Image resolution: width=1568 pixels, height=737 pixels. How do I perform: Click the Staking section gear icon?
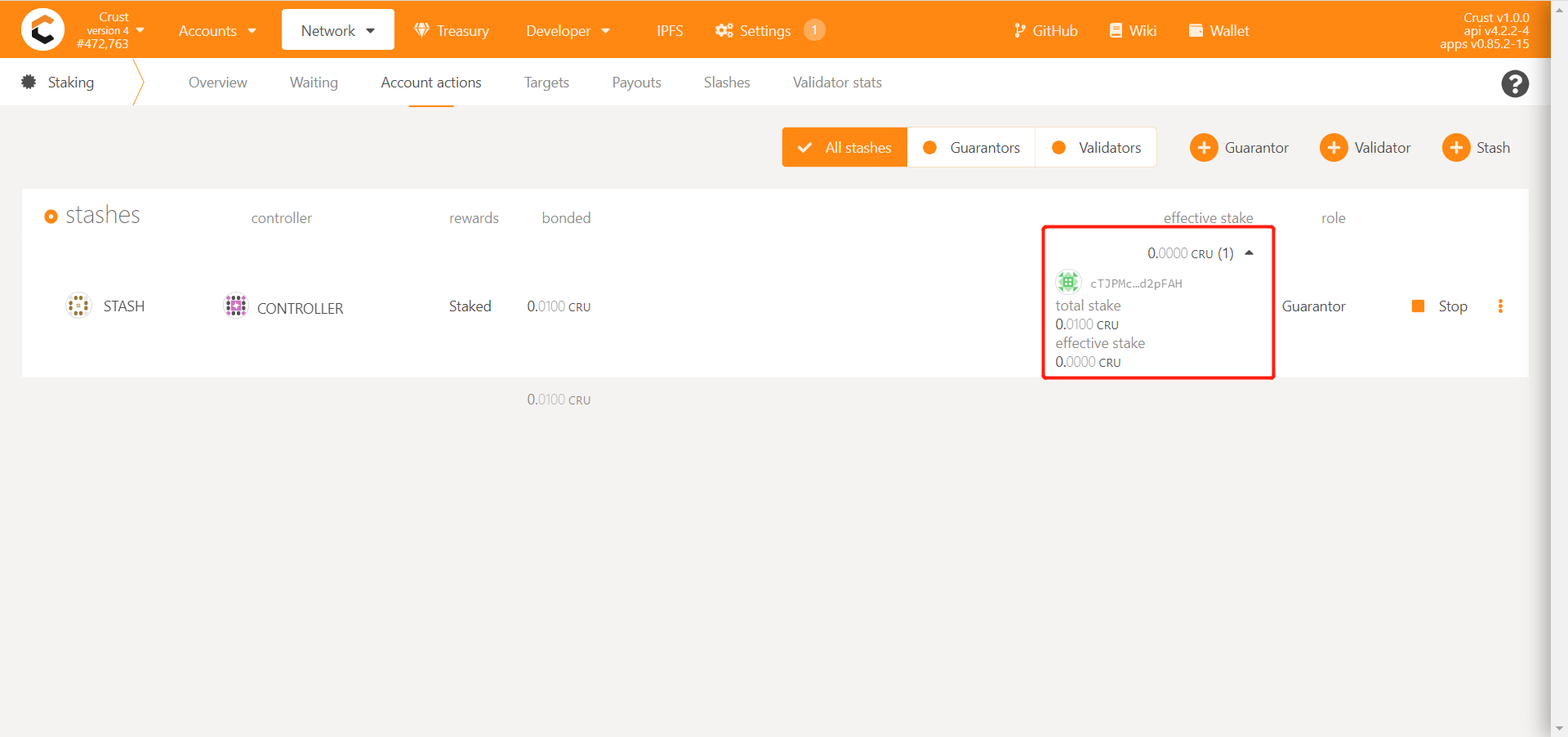pos(29,82)
